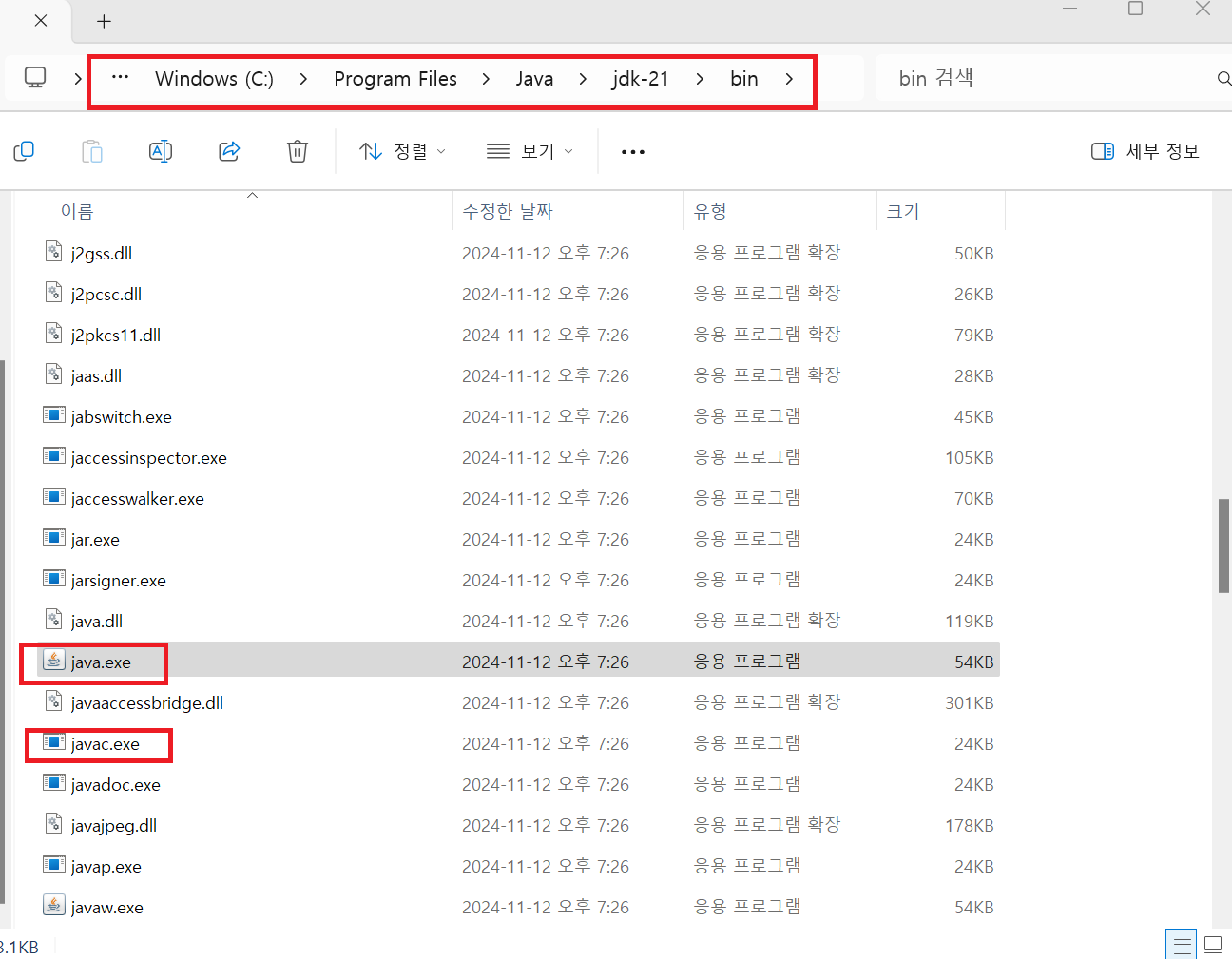Screen dimensions: 1232x959
Task: Expand chevron after the PC icon
Action: (x=78, y=78)
